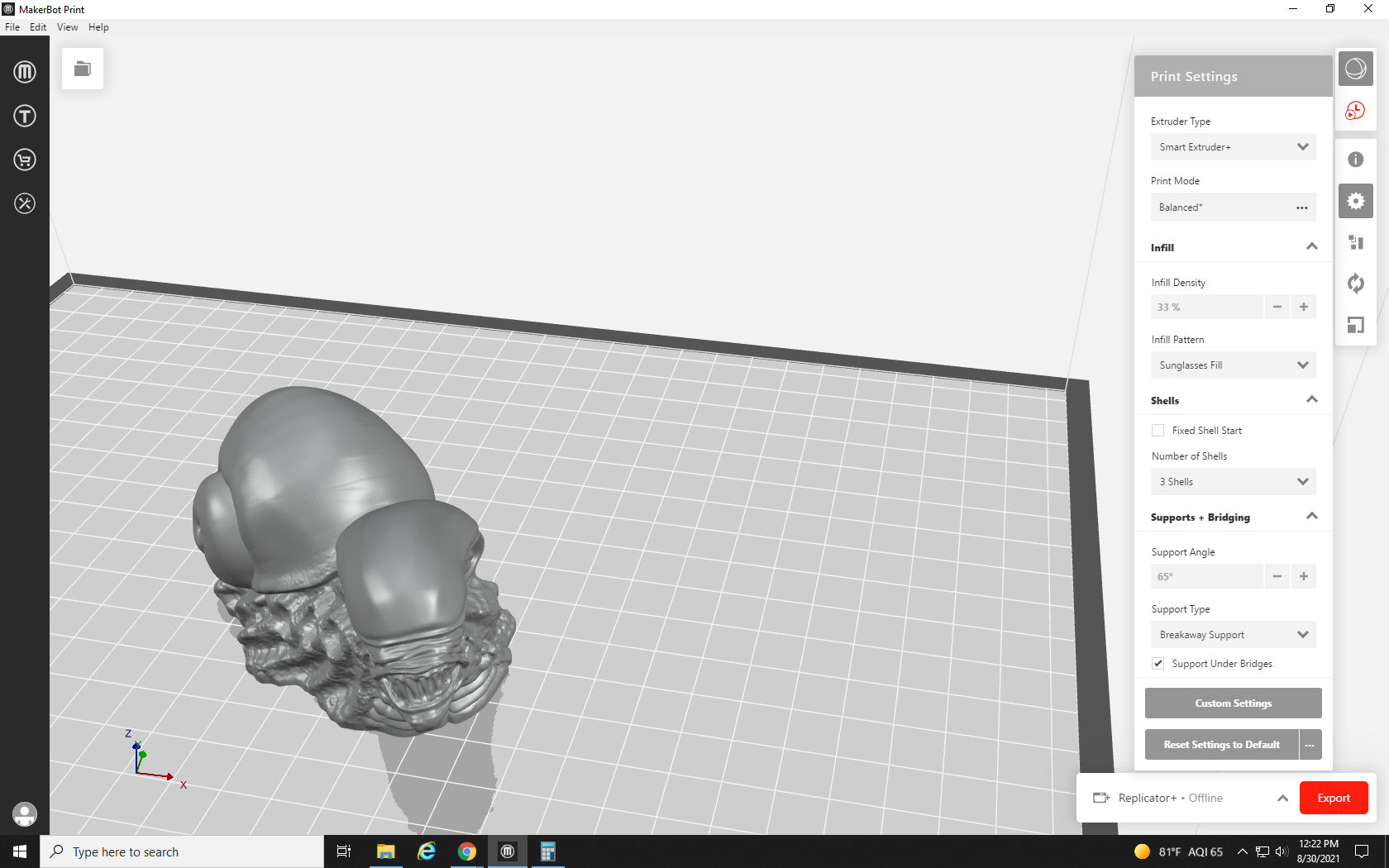
Task: Uncheck Support Under Bridges
Action: (x=1158, y=664)
